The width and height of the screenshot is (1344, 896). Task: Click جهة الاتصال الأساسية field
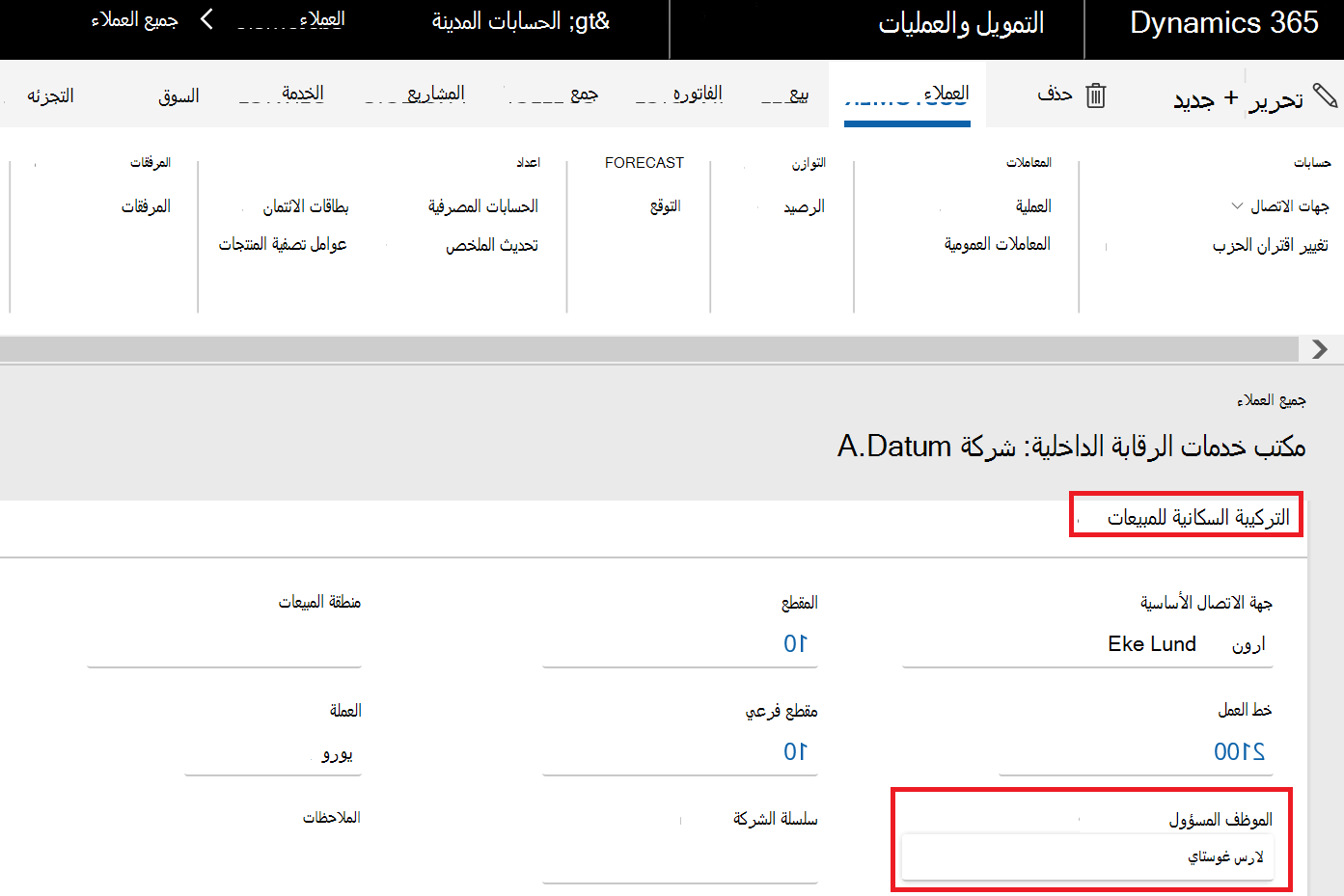[x=1087, y=644]
